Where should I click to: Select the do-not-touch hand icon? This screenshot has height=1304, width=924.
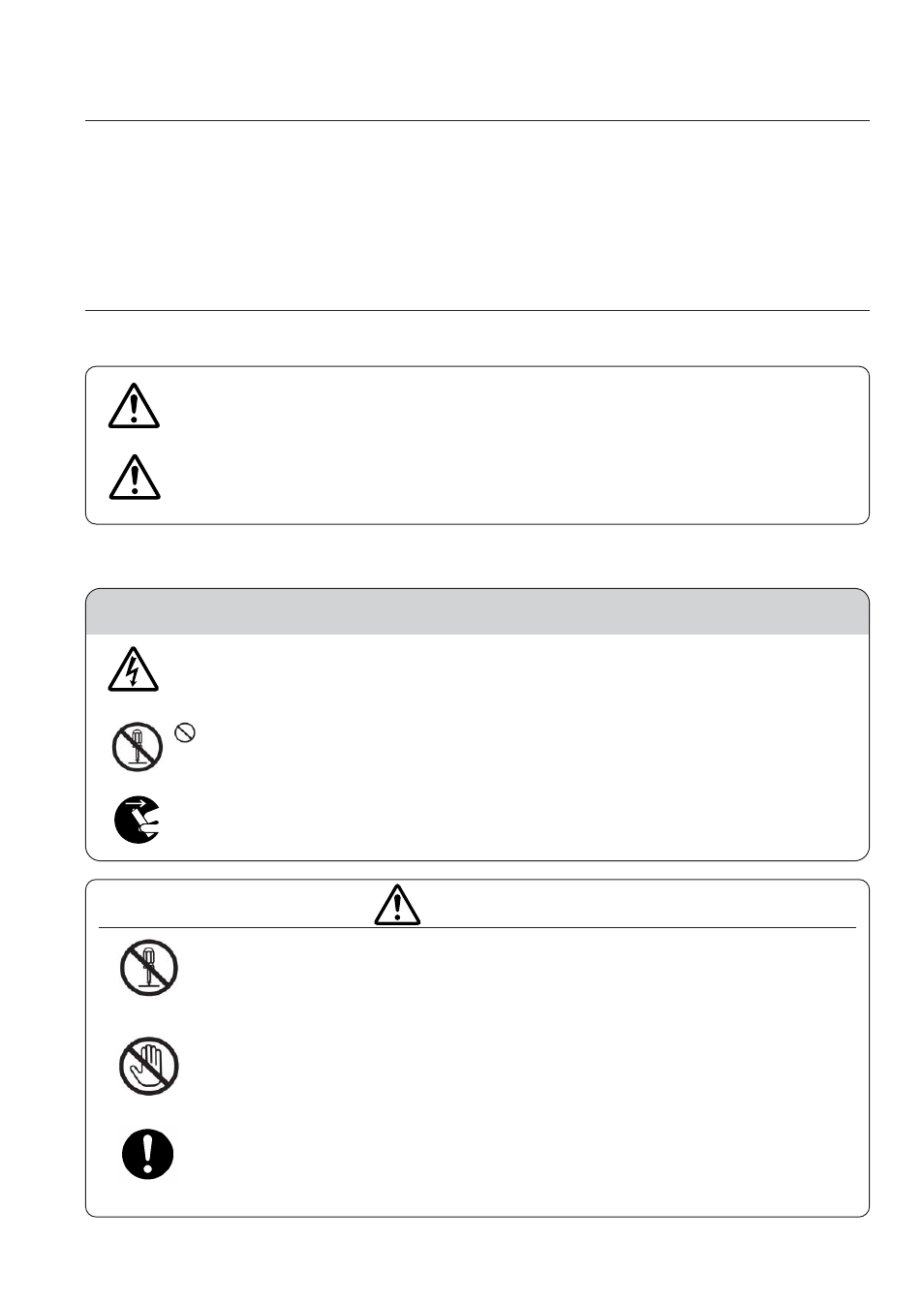click(148, 1067)
